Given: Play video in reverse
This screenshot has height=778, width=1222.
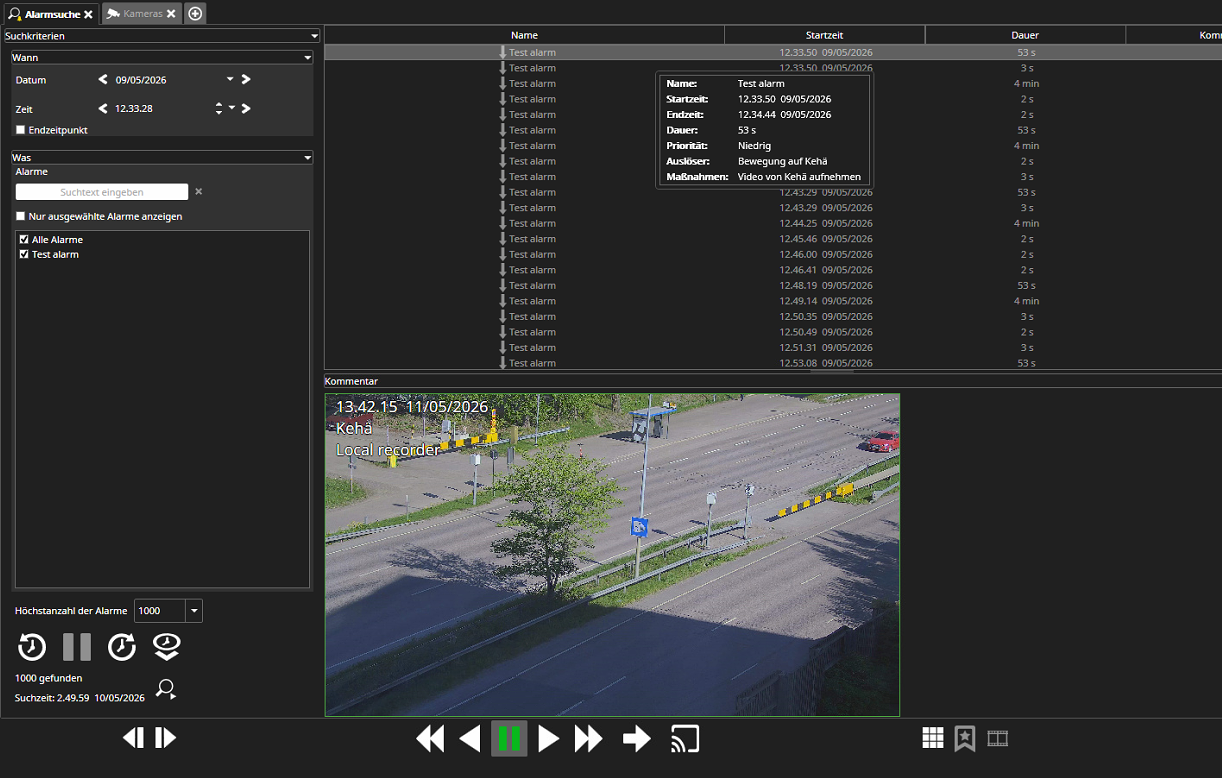Looking at the screenshot, I should coord(470,739).
